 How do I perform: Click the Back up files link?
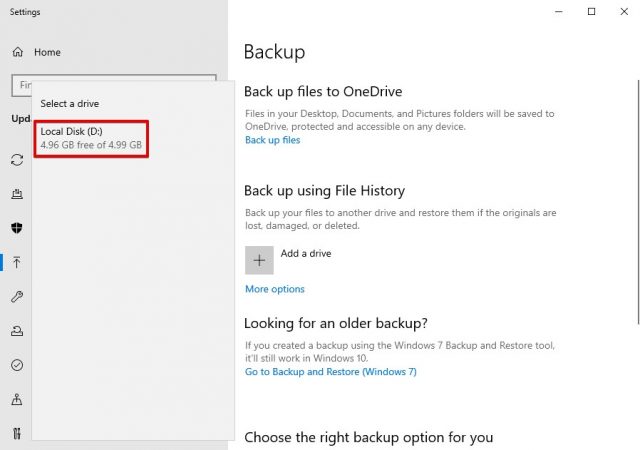(x=273, y=140)
